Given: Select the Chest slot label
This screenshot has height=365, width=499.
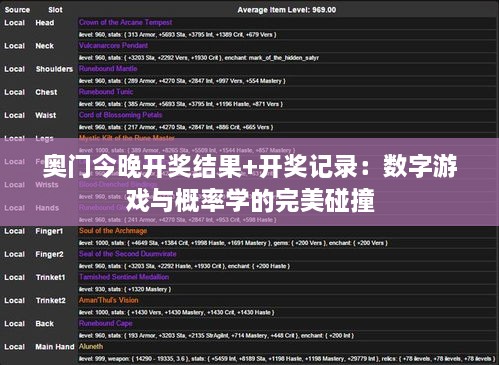Looking at the screenshot, I should tap(46, 92).
